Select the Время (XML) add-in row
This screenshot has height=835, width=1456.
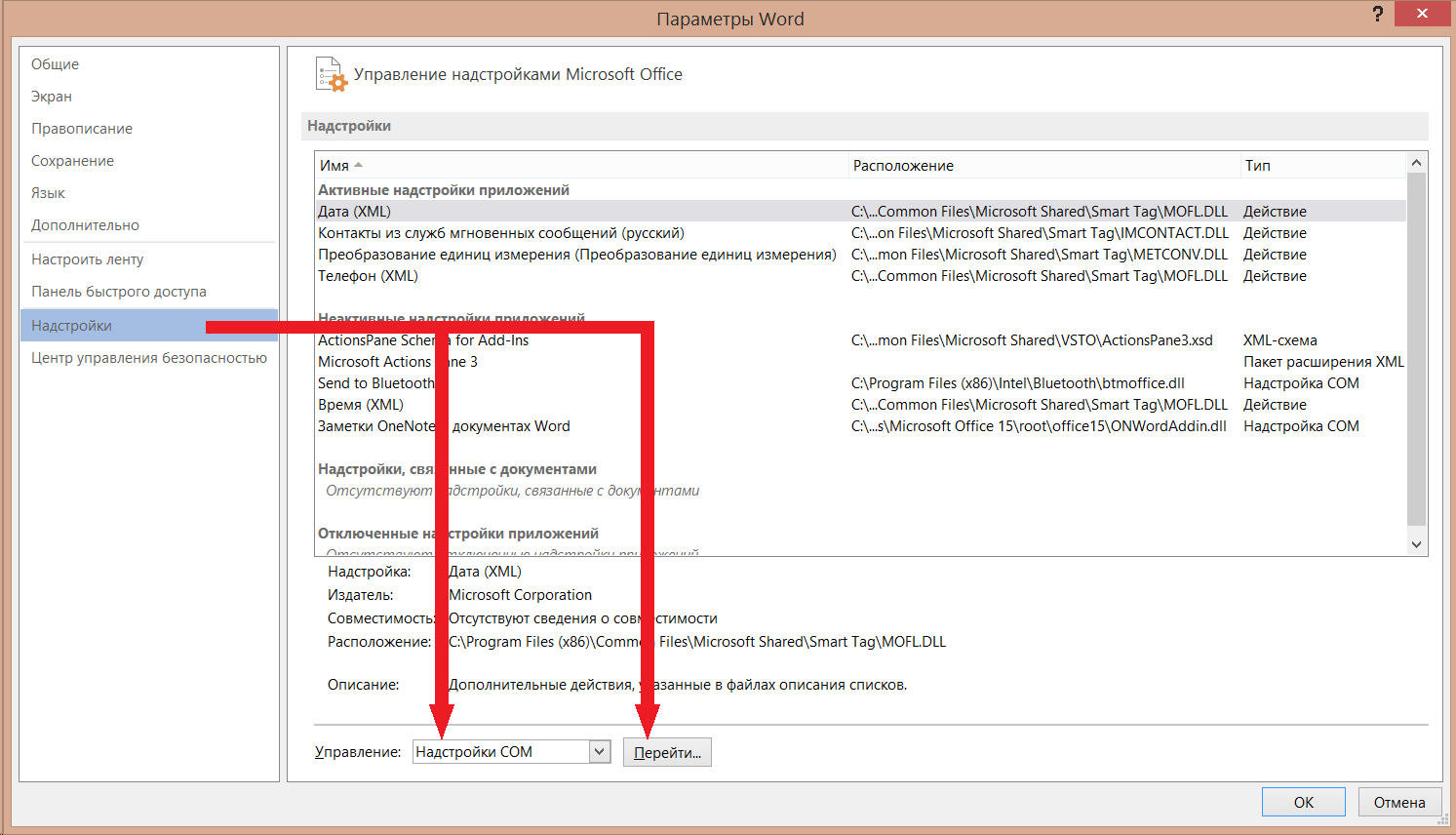pyautogui.click(x=861, y=405)
